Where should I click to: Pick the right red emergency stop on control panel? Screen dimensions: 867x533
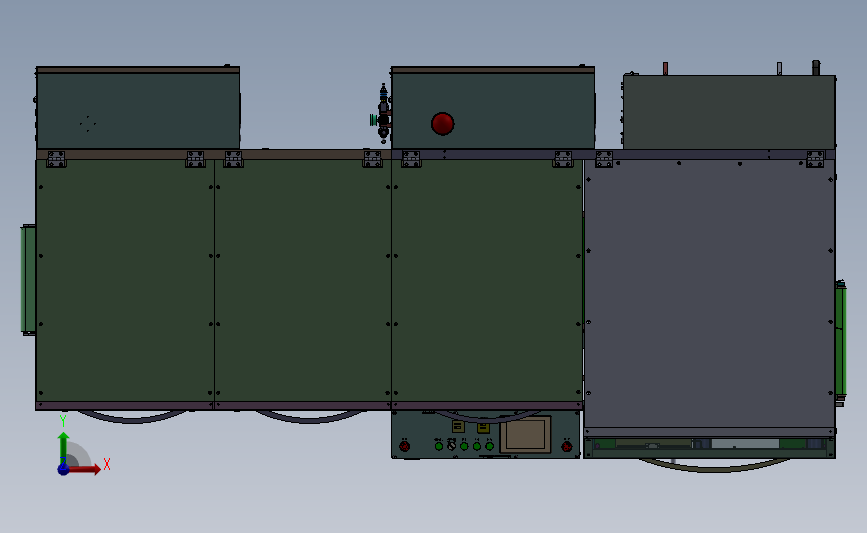[567, 446]
